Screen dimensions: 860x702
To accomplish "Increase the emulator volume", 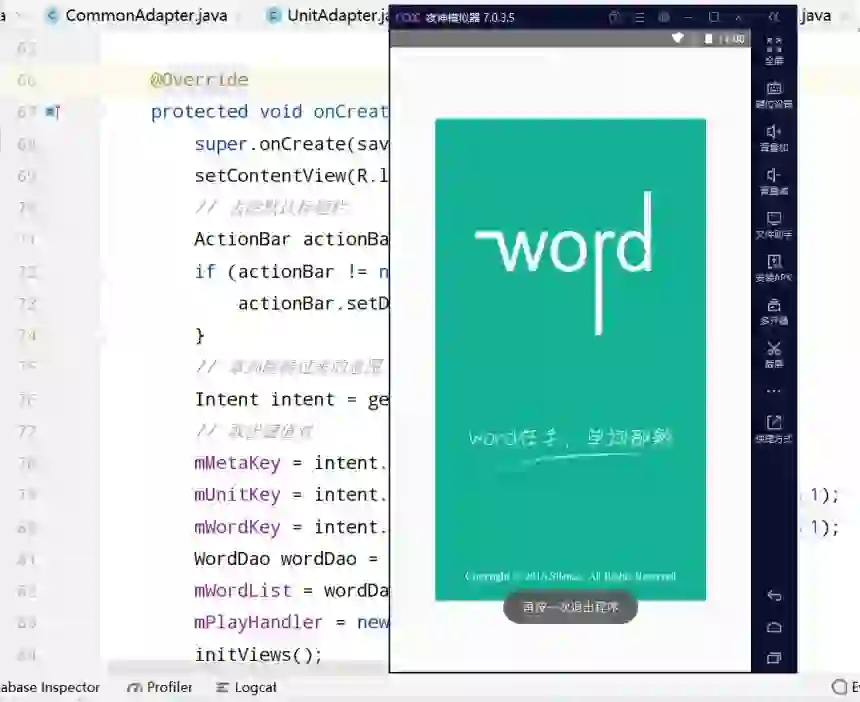I will (774, 135).
